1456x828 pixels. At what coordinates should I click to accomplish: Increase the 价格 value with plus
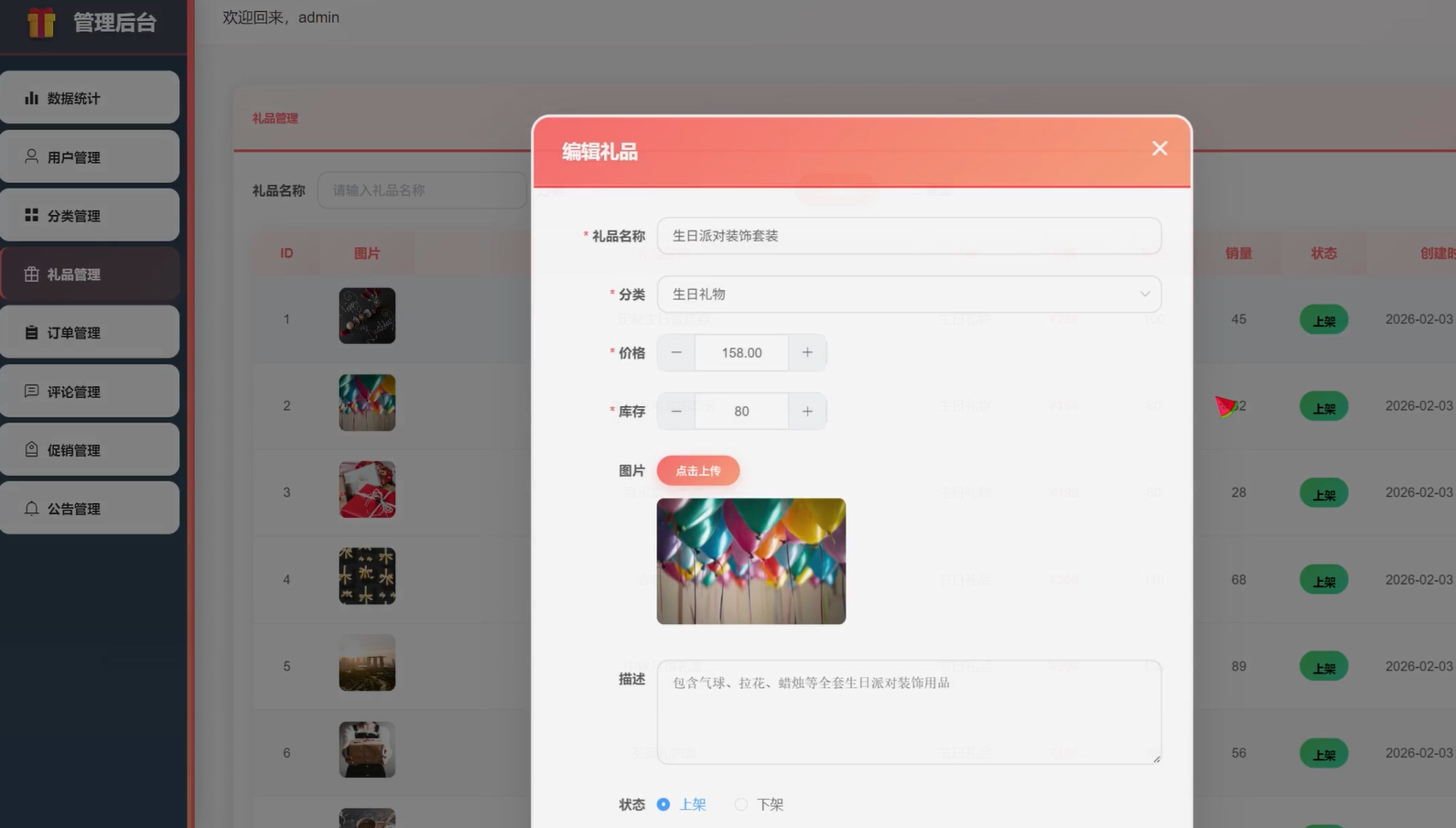[x=807, y=352]
